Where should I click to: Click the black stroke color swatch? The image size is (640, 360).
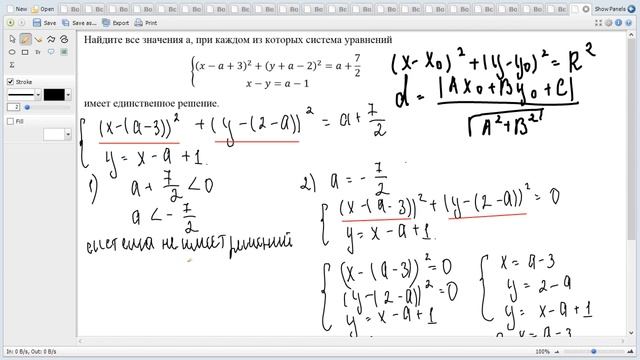pos(54,95)
